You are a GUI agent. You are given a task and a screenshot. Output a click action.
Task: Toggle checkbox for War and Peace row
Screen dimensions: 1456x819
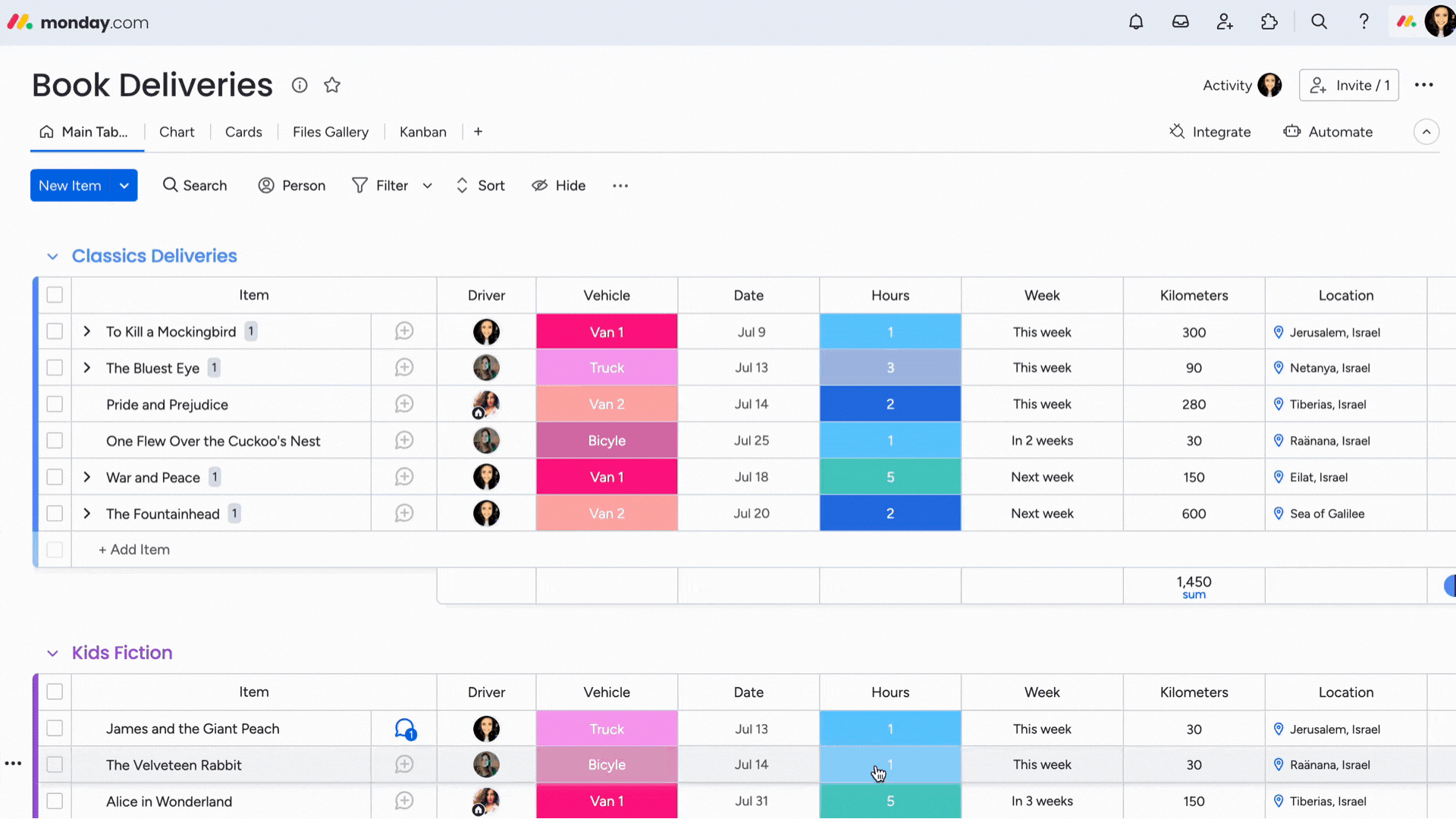(x=54, y=477)
